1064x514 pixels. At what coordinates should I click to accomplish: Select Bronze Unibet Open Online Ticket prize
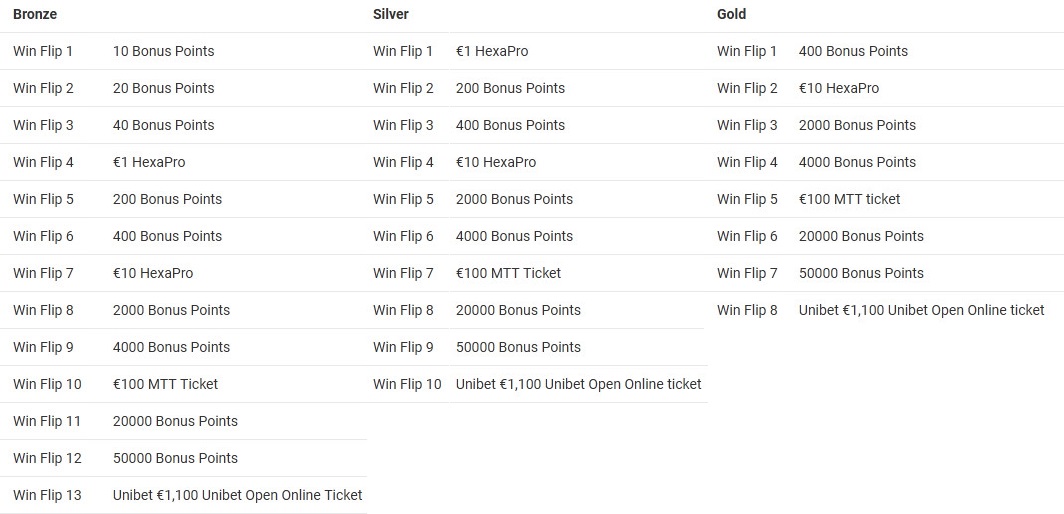[238, 496]
